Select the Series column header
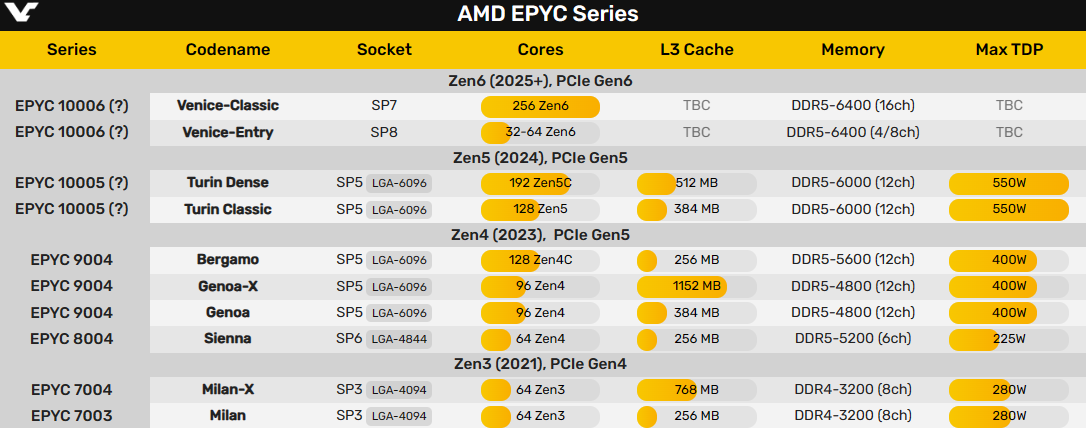The width and height of the screenshot is (1086, 428). point(72,49)
